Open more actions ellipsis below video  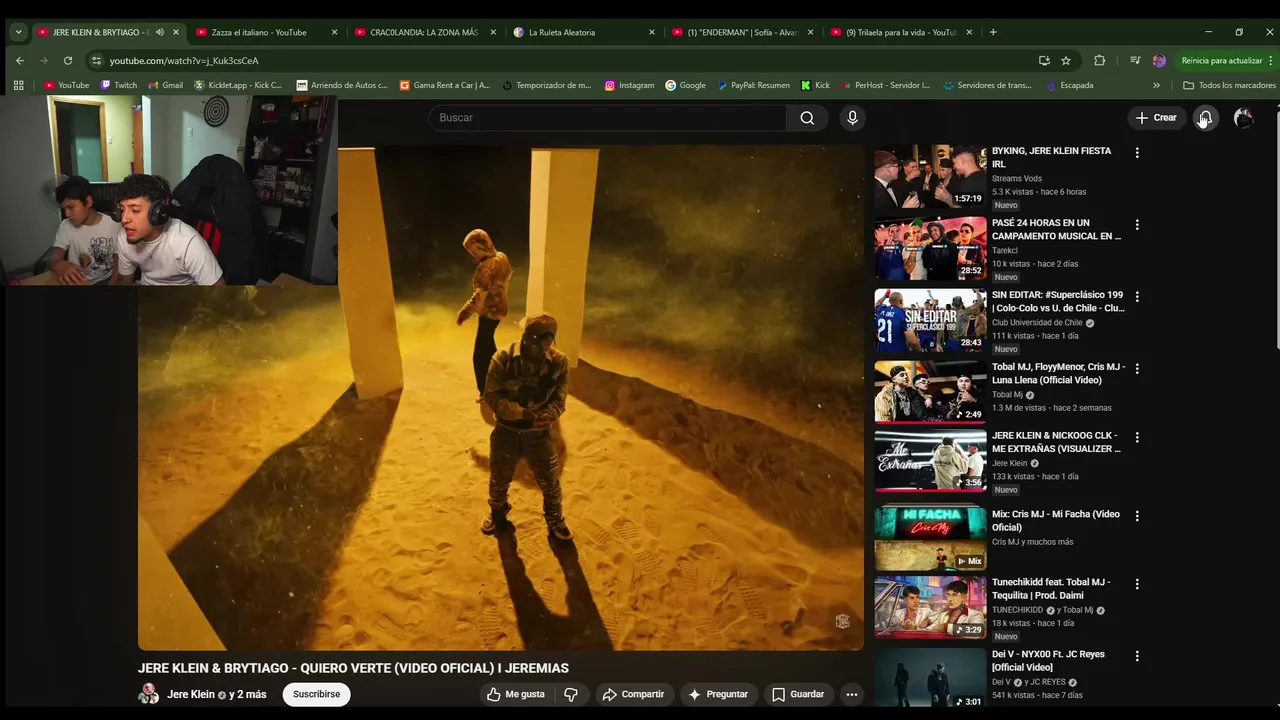pos(852,694)
